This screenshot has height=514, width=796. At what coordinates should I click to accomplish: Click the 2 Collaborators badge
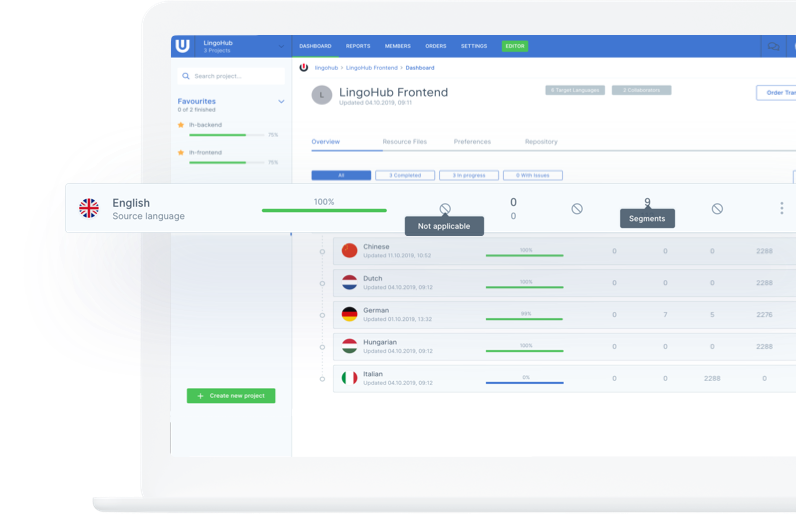642,90
